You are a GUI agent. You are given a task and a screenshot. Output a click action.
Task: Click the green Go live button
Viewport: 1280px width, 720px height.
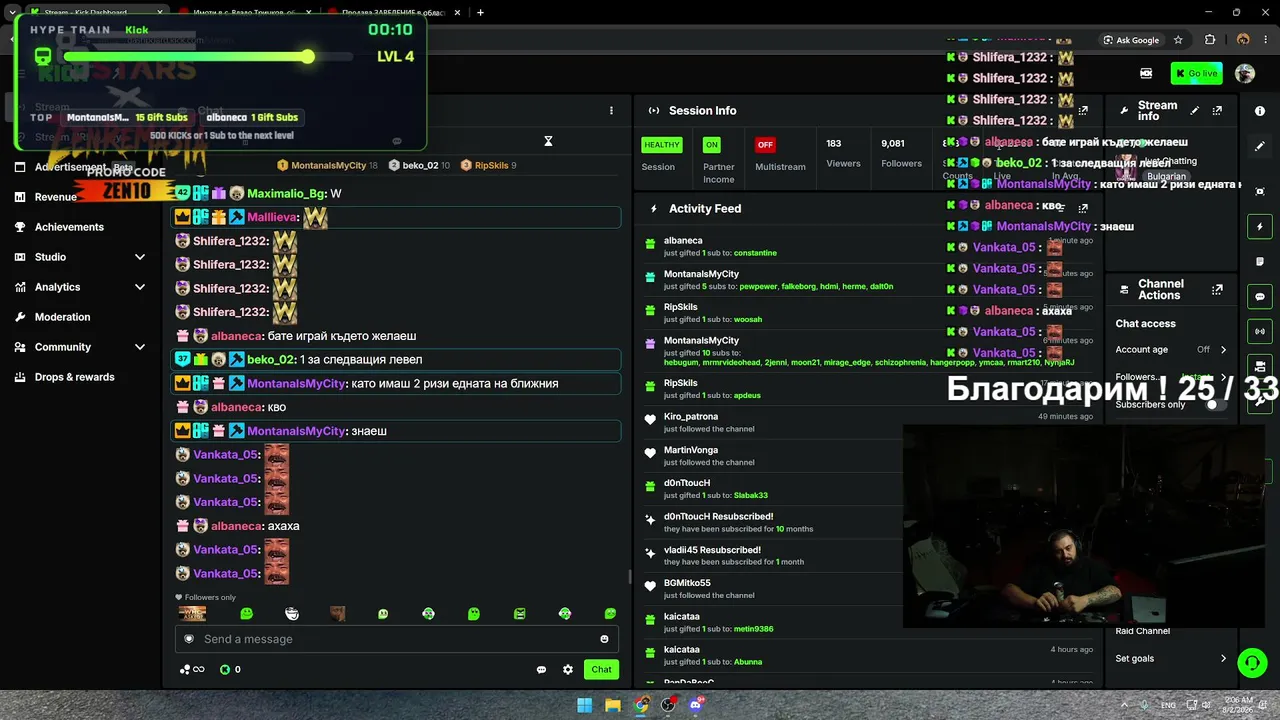(1196, 73)
